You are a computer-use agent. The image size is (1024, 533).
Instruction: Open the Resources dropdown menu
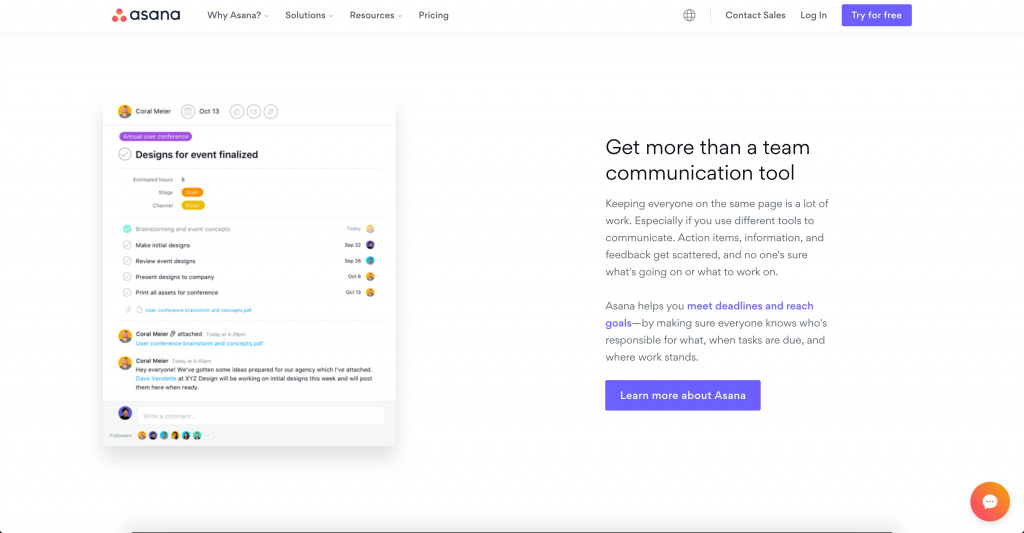[x=376, y=15]
